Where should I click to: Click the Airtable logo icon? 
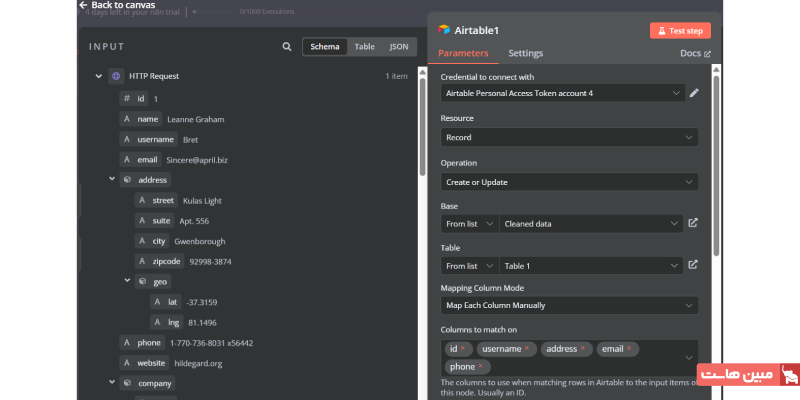[x=444, y=30]
